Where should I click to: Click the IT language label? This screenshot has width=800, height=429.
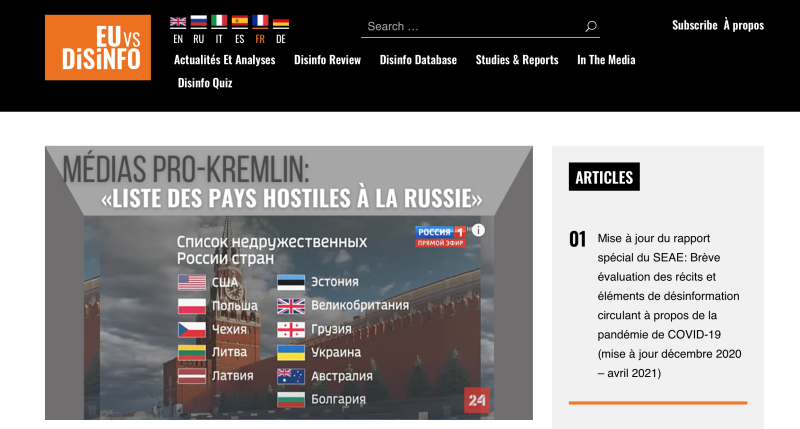tap(219, 39)
